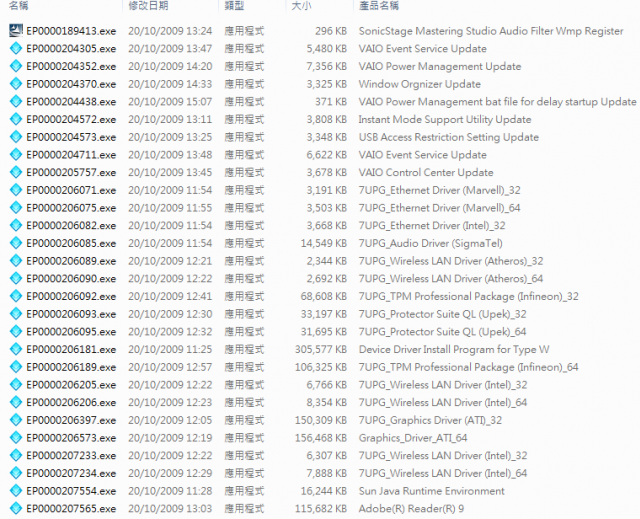Select file name EP0000207554.exe

71,491
